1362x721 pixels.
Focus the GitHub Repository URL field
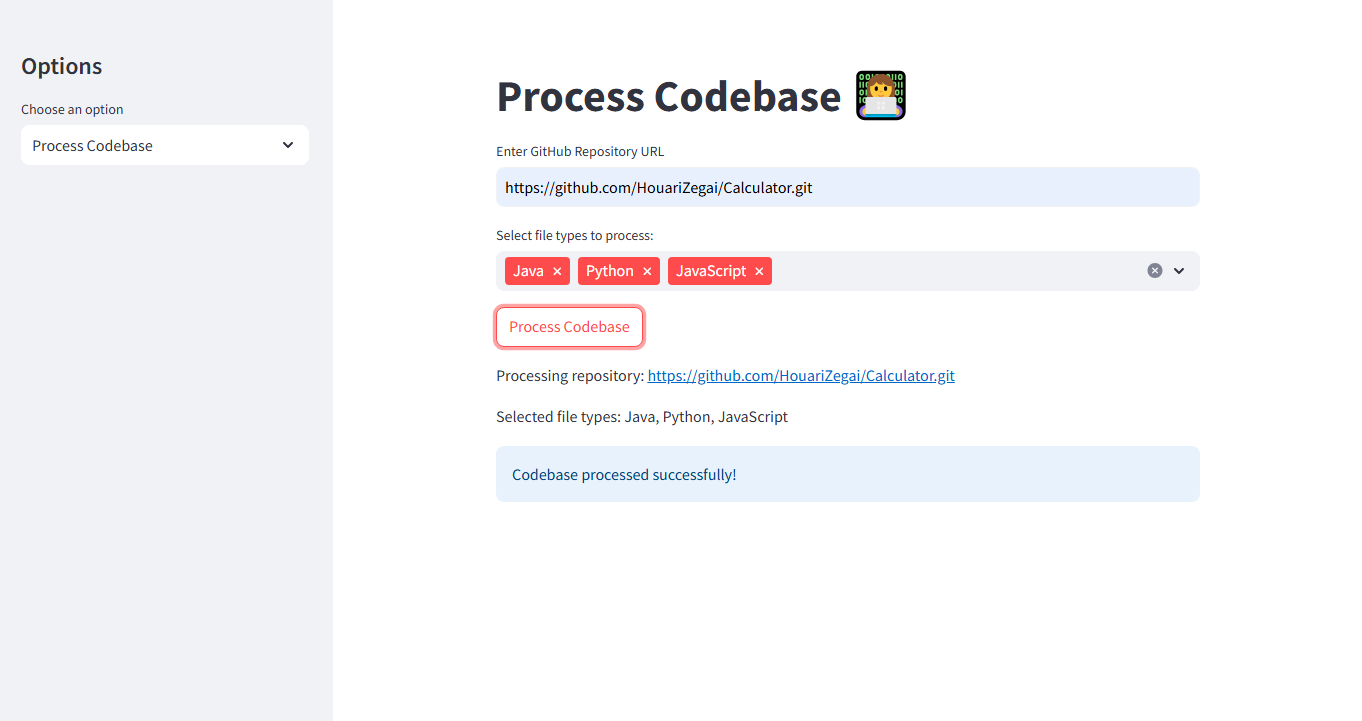[x=848, y=187]
